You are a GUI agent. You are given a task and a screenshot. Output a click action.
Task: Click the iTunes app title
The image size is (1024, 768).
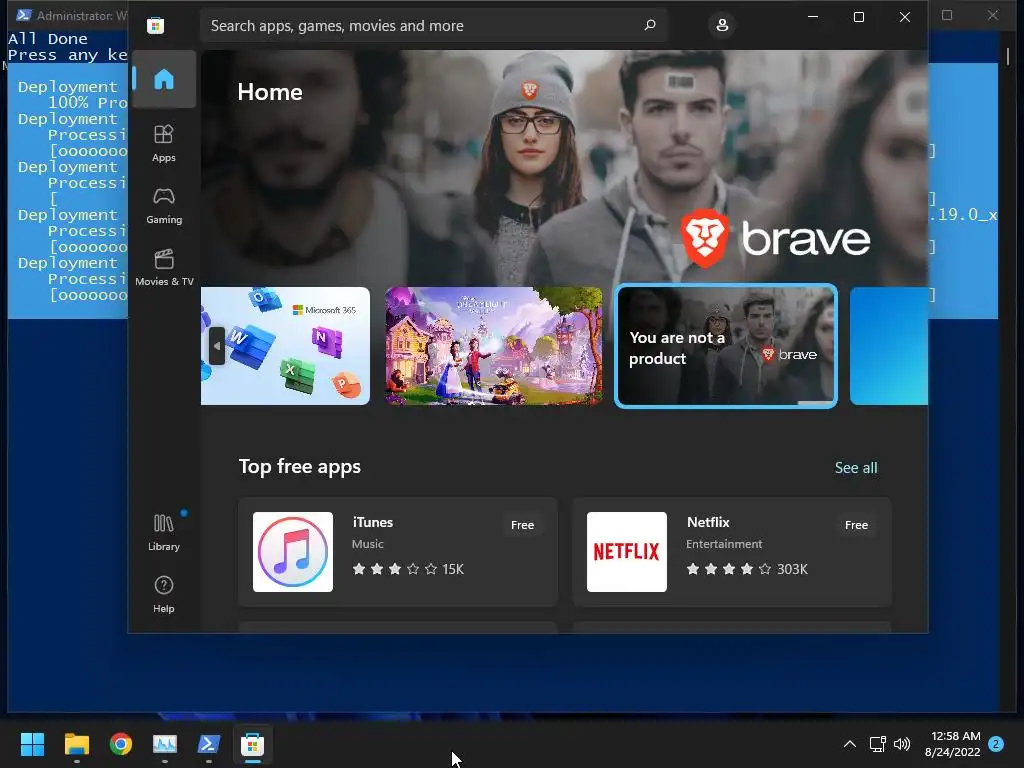tap(373, 522)
